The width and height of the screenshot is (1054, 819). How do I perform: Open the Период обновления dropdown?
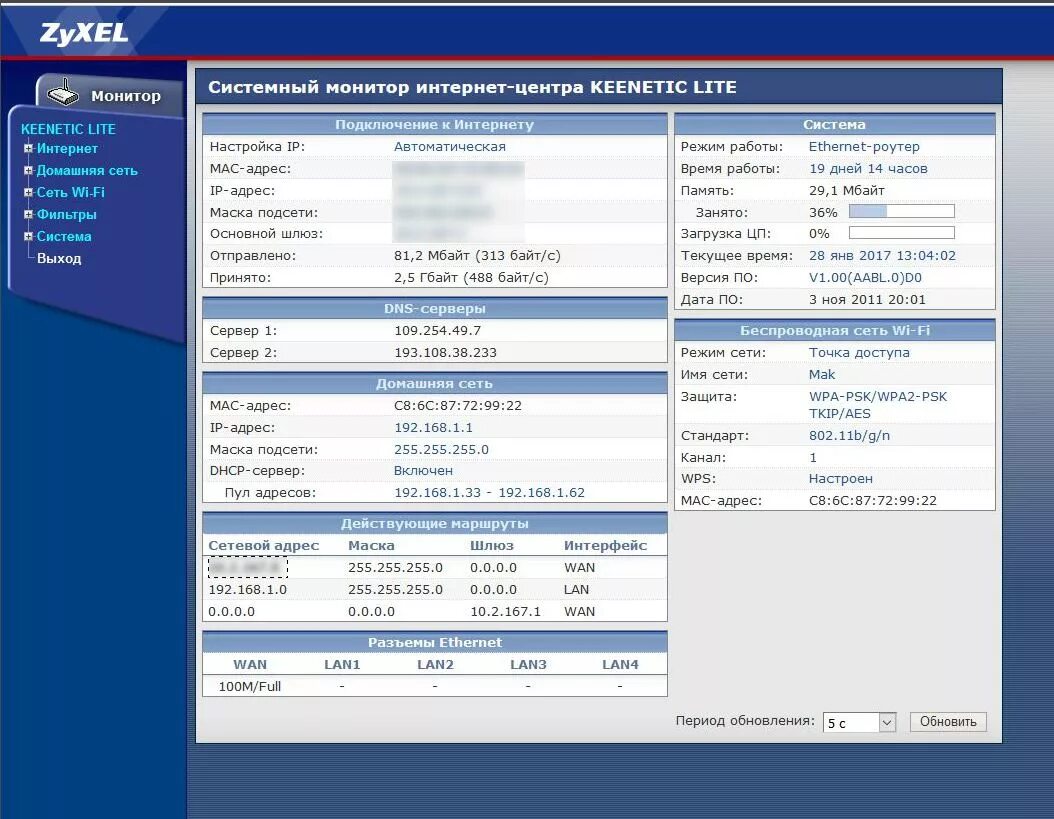pyautogui.click(x=859, y=722)
